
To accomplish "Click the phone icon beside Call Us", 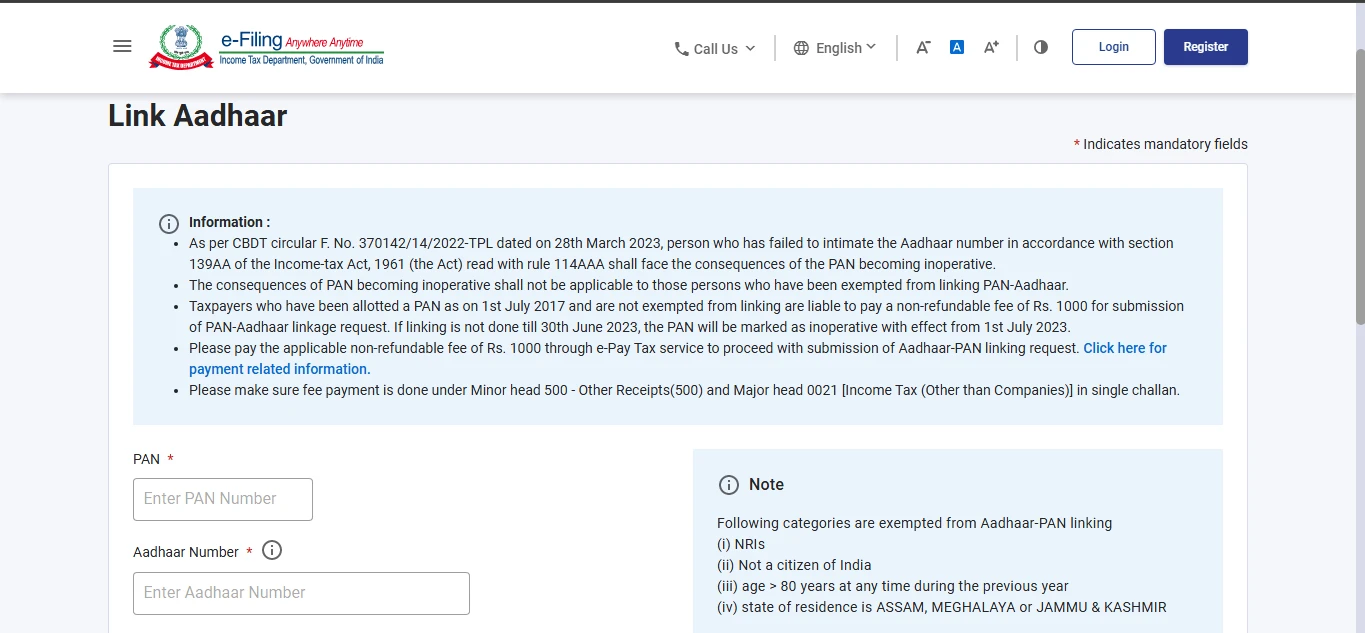I will click(681, 49).
